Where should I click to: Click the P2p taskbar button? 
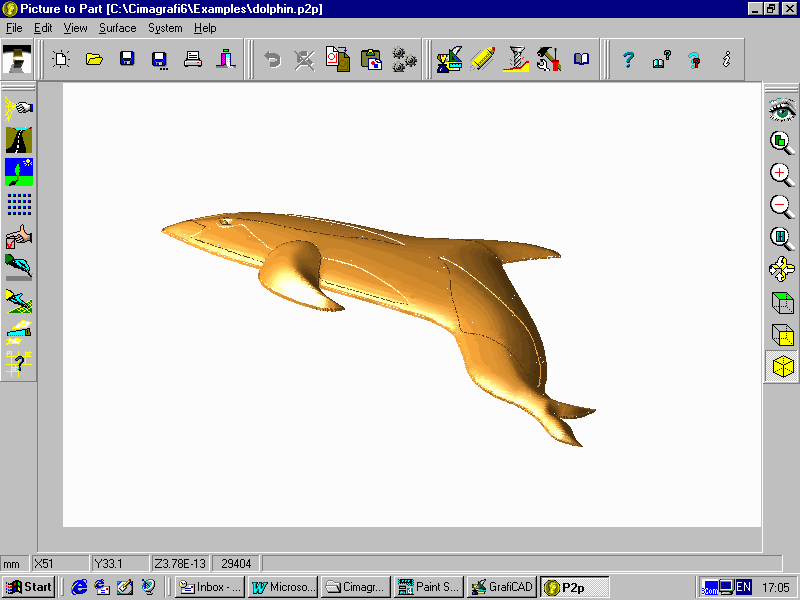pos(575,587)
